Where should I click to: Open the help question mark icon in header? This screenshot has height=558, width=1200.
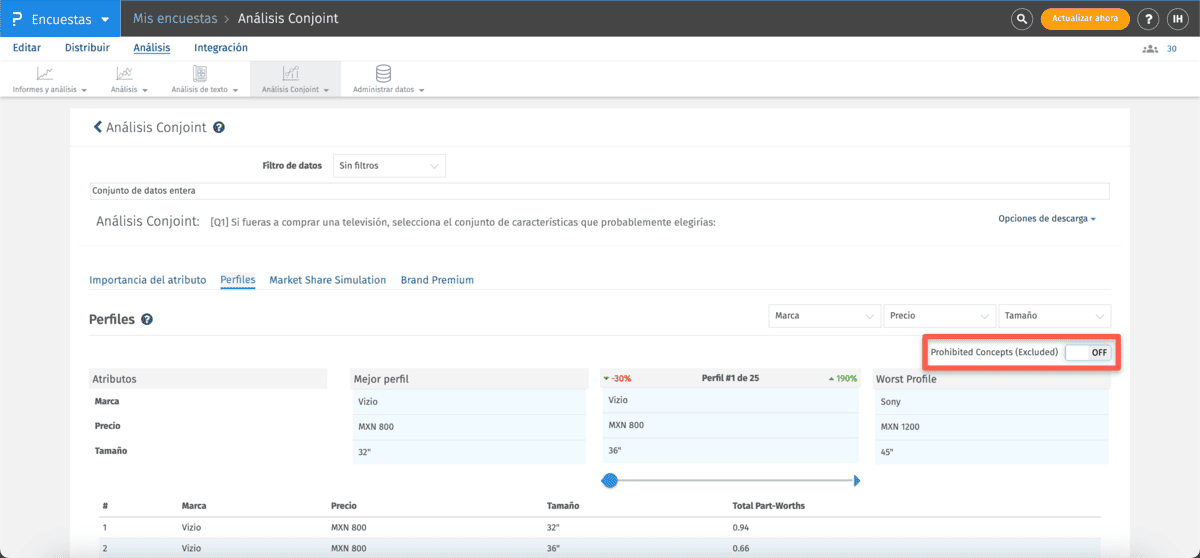(x=1148, y=19)
